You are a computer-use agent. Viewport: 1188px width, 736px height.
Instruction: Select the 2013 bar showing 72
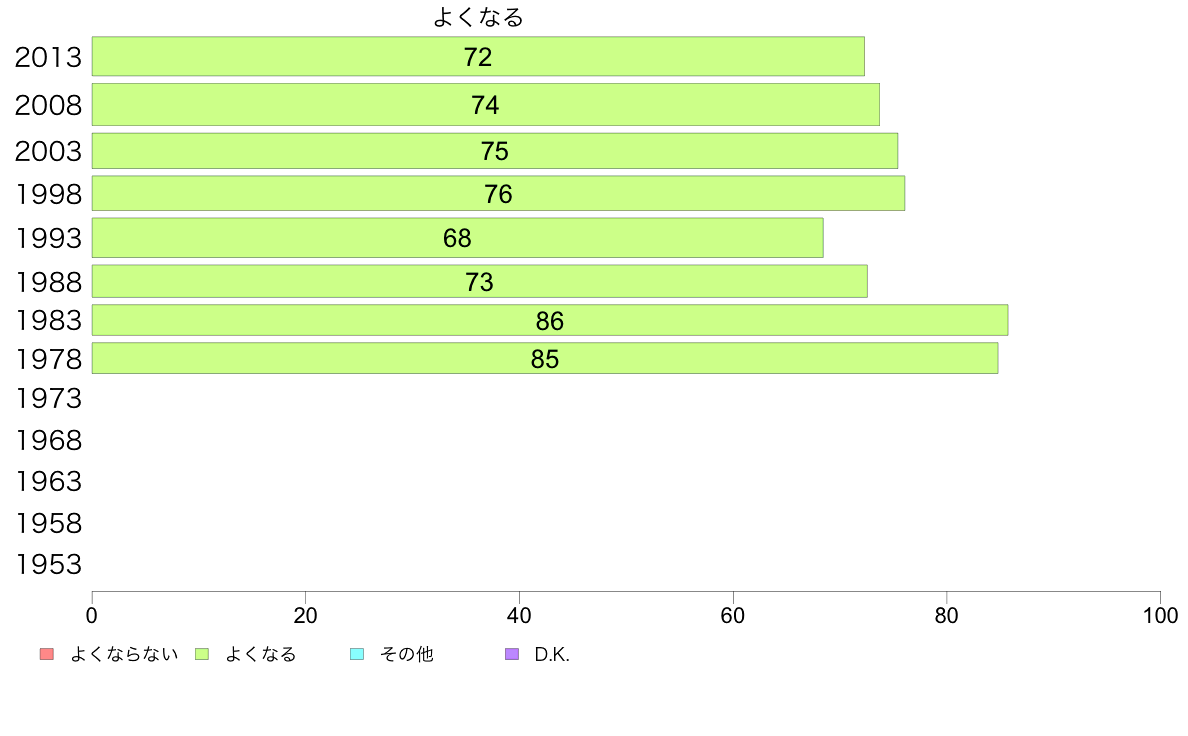[x=478, y=56]
